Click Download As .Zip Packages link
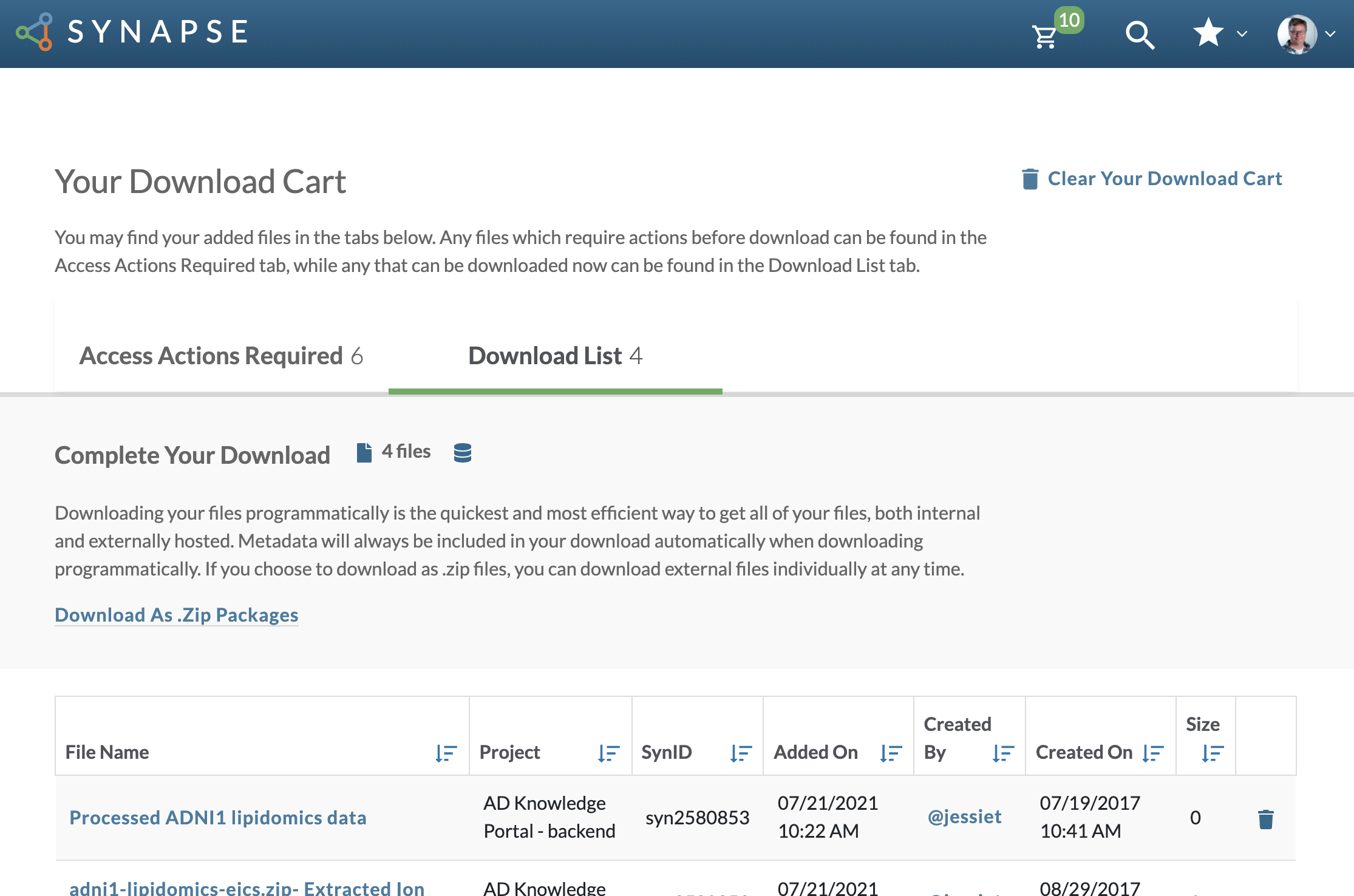 [177, 615]
